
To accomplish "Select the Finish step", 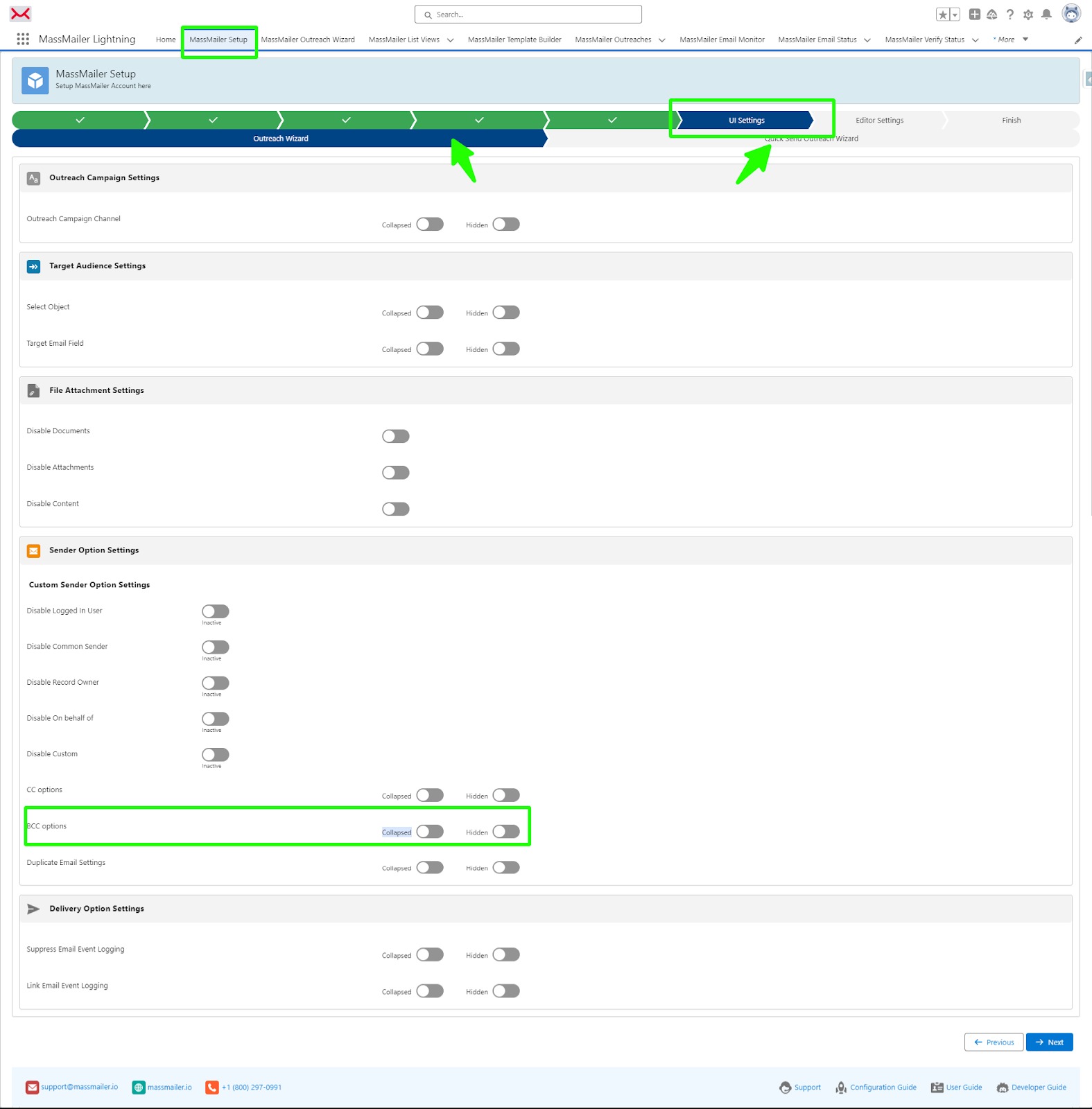I will tap(1012, 121).
